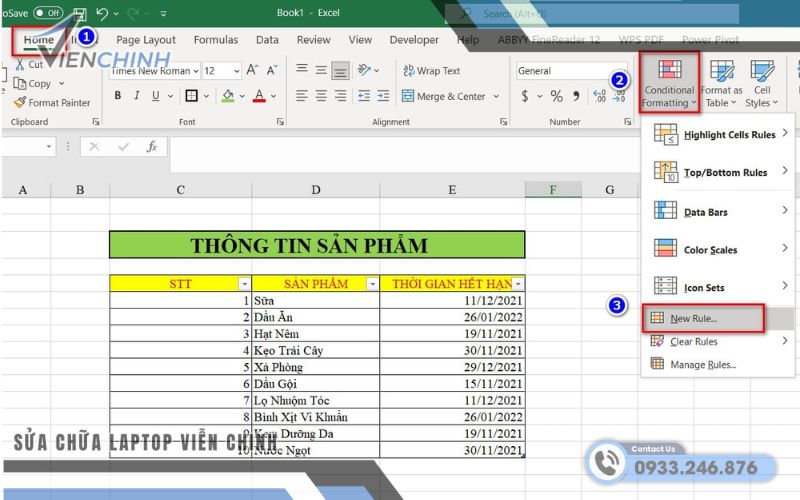This screenshot has height=500, width=800.
Task: Open Top/Bottom Rules submenu
Action: tap(720, 172)
